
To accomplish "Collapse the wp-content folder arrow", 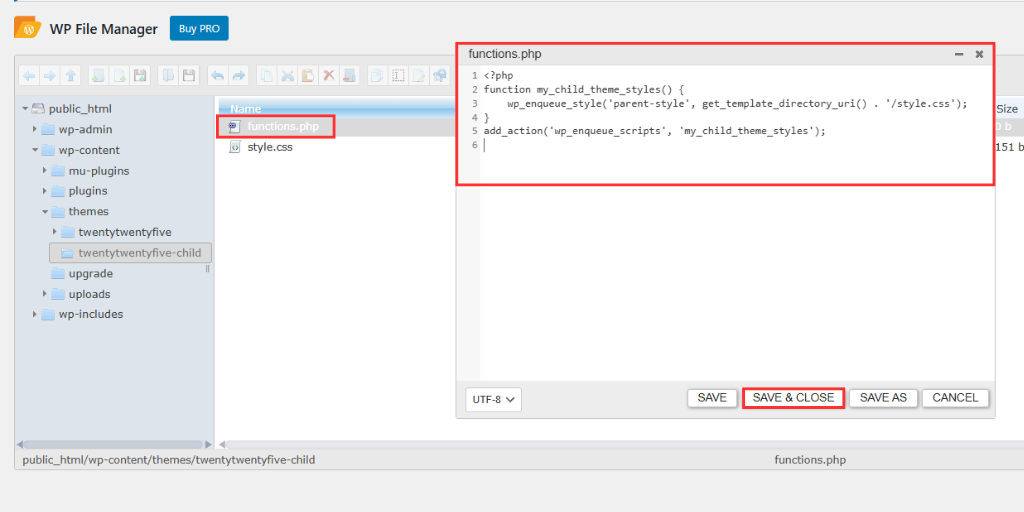I will [35, 150].
